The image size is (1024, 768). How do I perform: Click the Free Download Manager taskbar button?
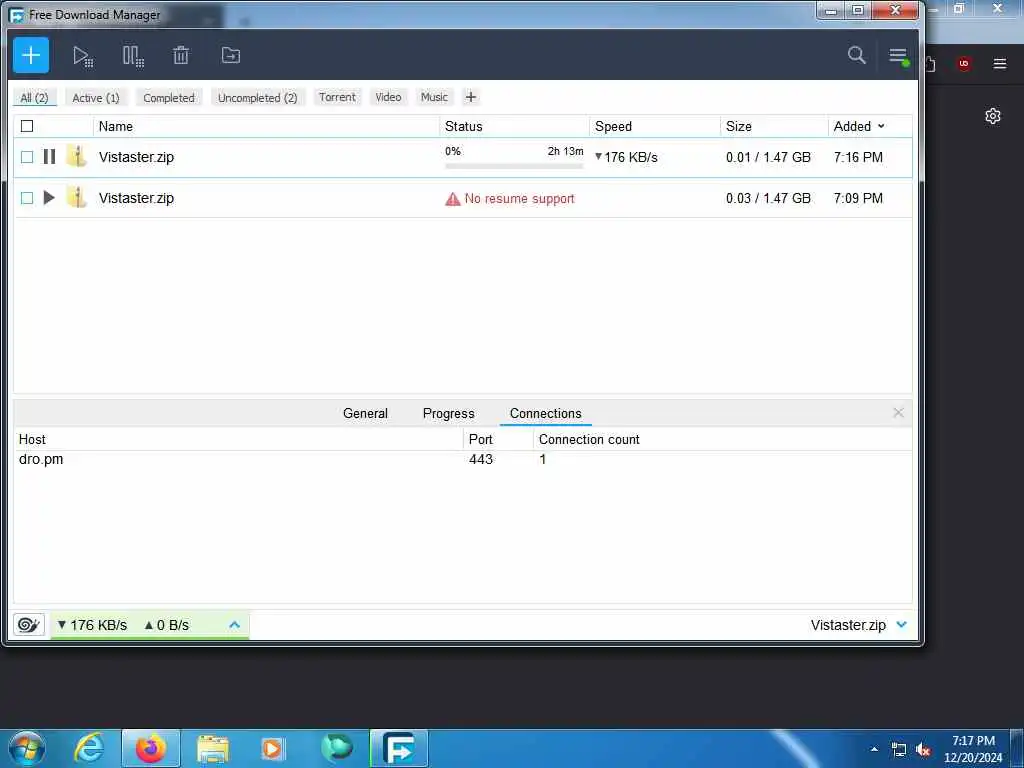(399, 748)
